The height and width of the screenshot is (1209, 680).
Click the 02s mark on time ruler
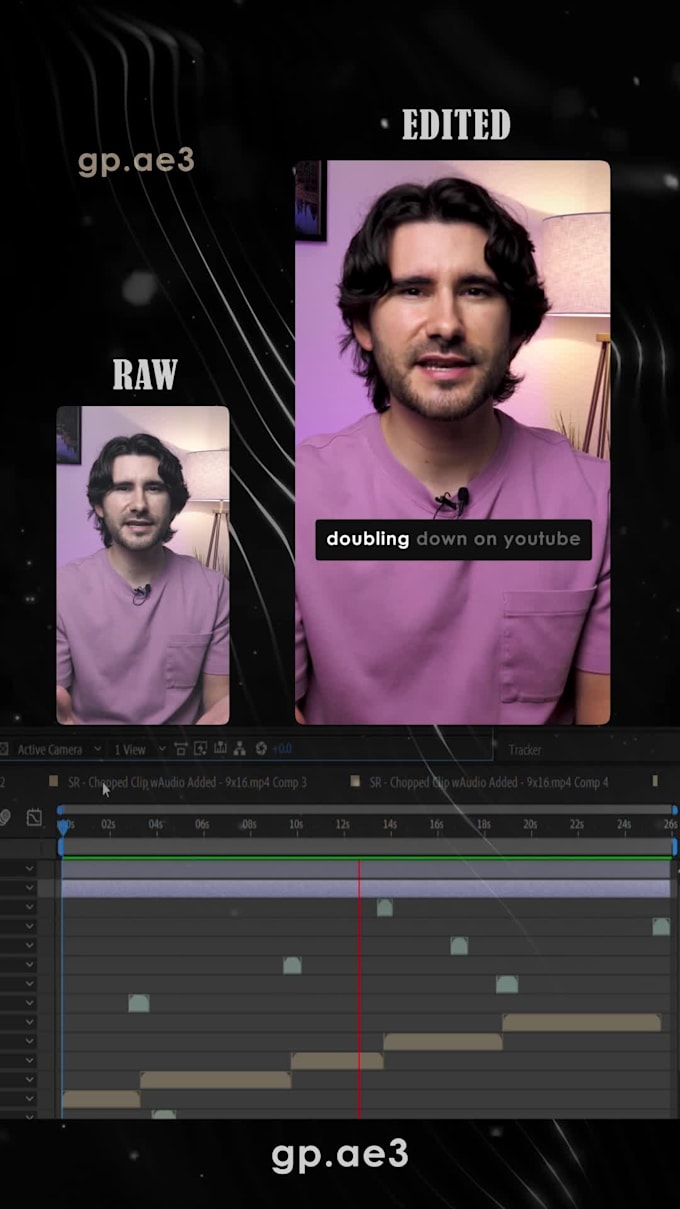click(x=108, y=825)
